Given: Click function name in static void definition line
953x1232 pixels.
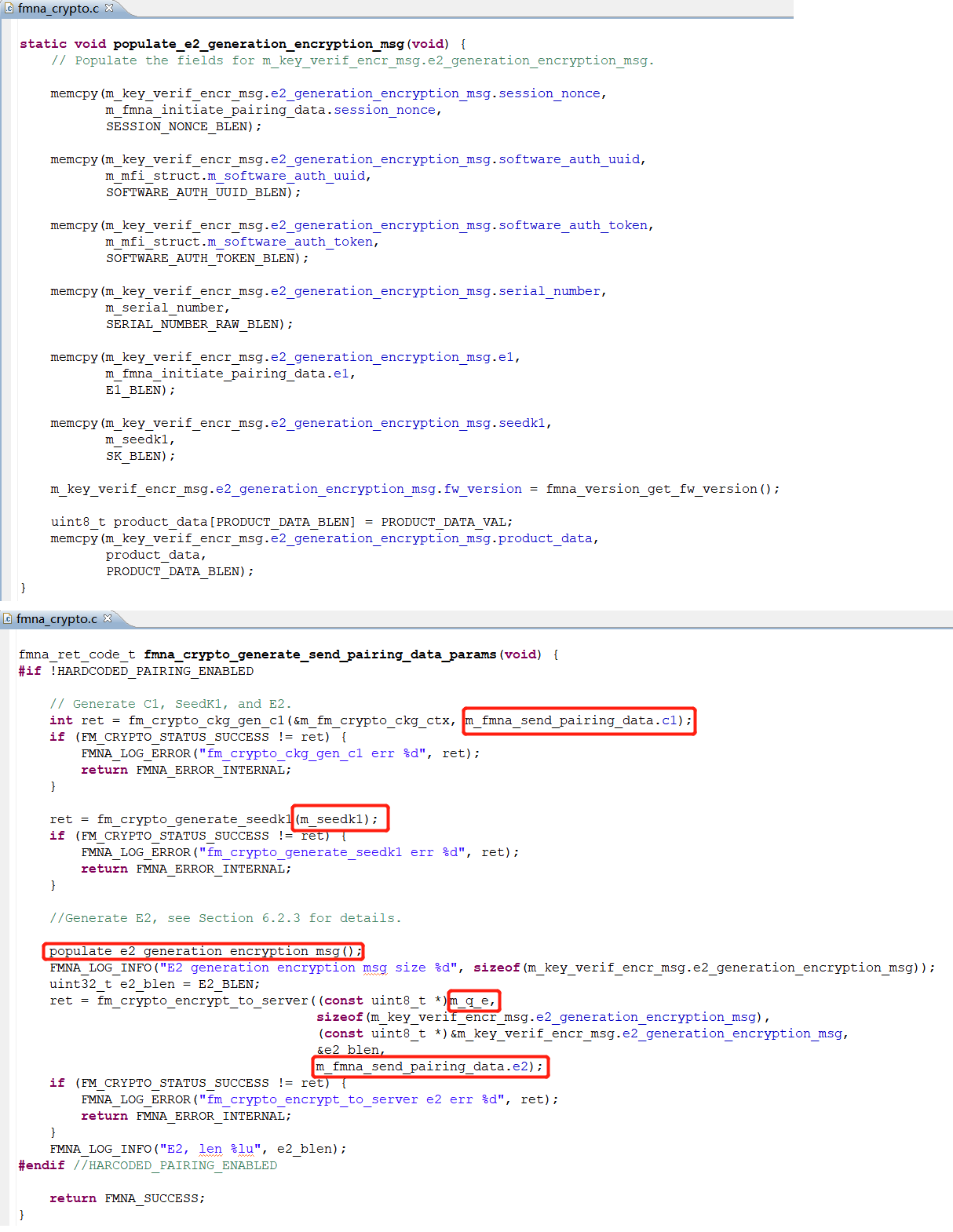Looking at the screenshot, I should point(259,44).
